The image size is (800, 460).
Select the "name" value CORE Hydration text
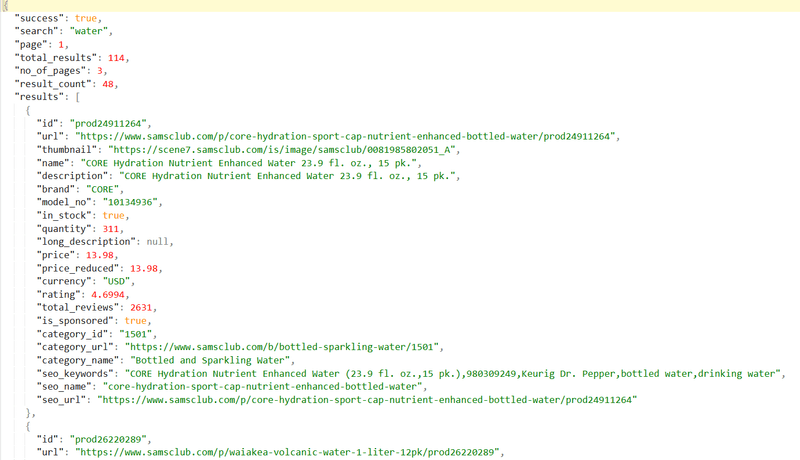pos(248,163)
